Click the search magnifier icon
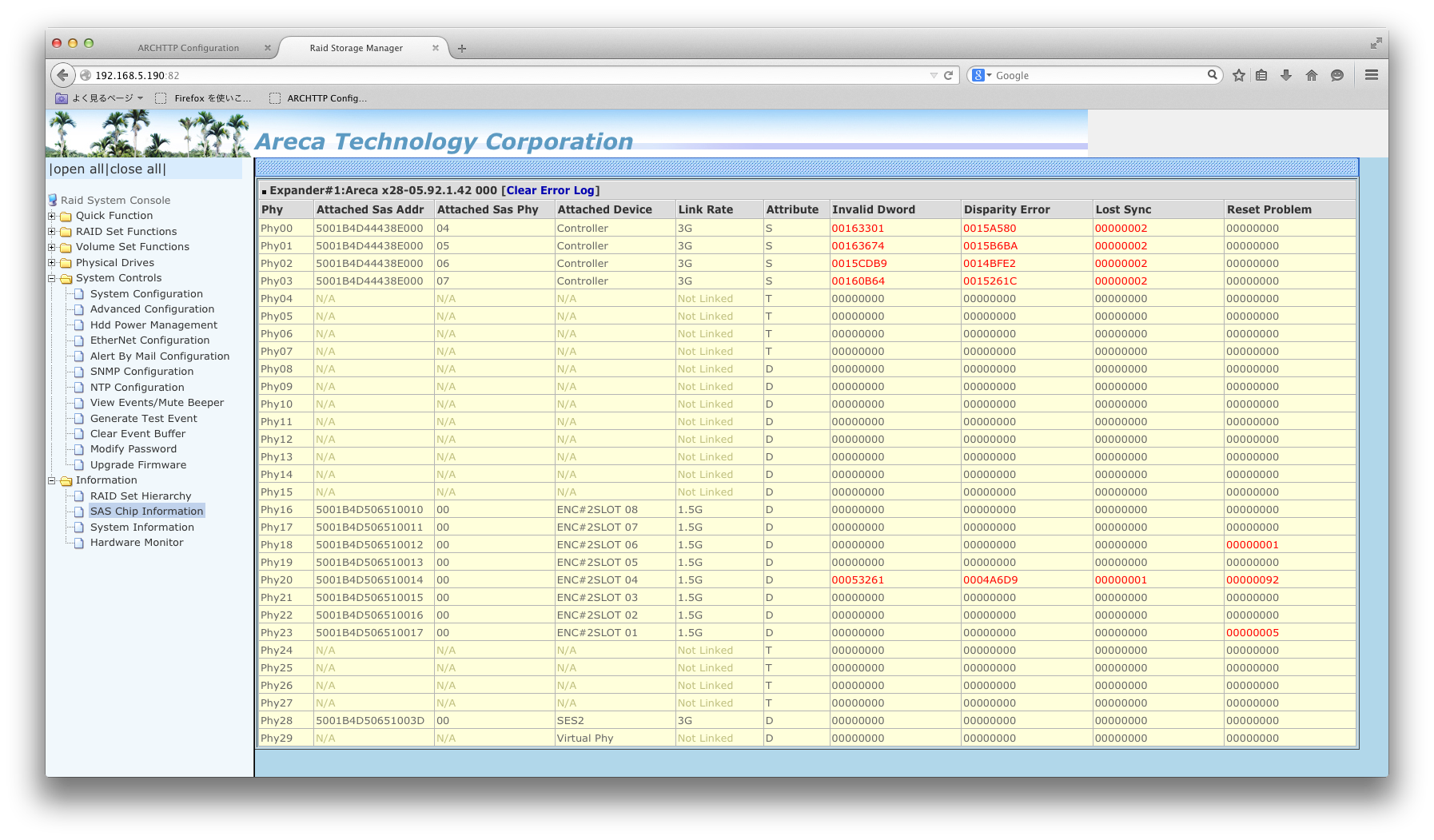This screenshot has width=1434, height=840. pyautogui.click(x=1213, y=74)
